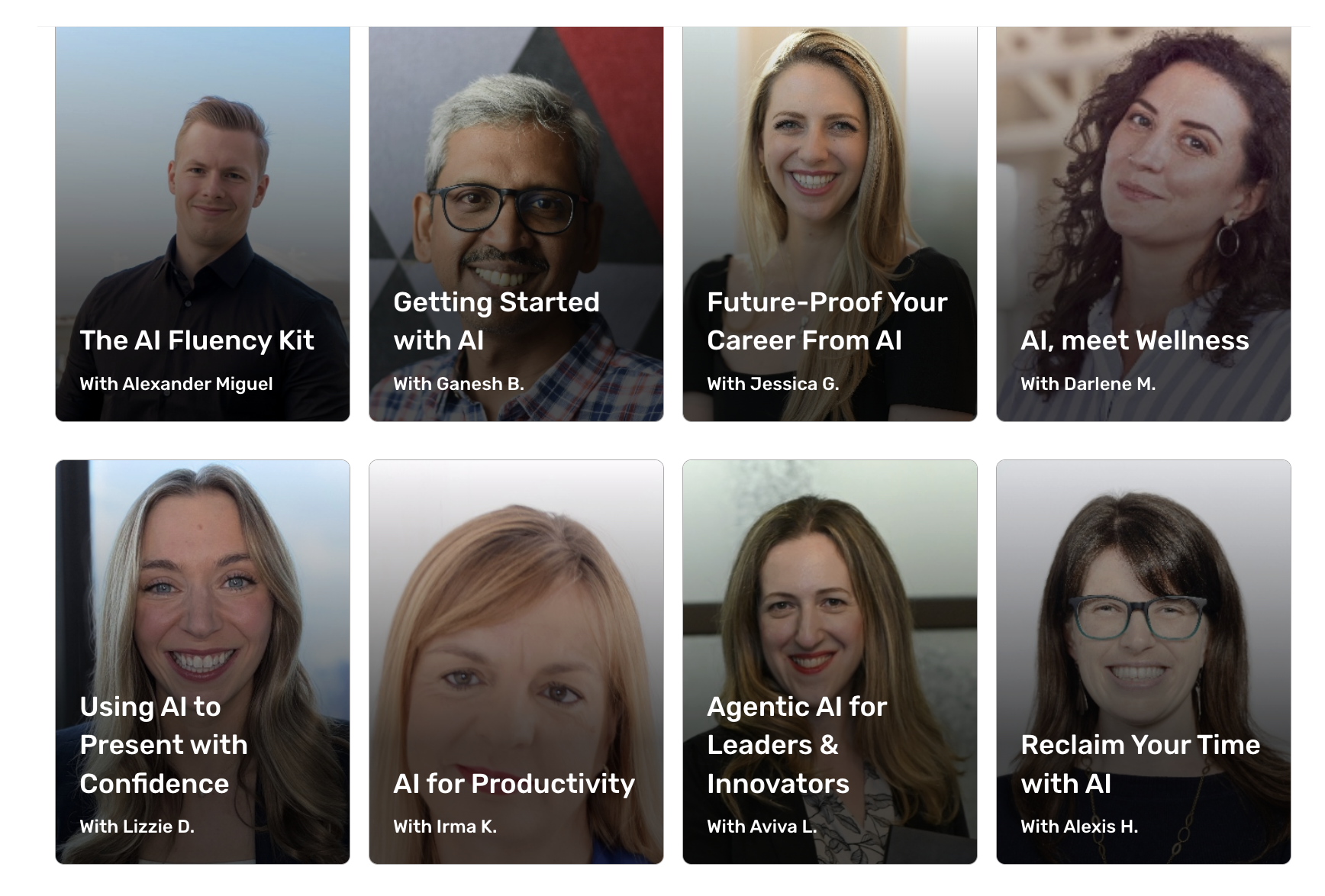Image resolution: width=1325 pixels, height=896 pixels.
Task: Click 'Reclaim Your Time with AI' title
Action: click(x=1140, y=764)
